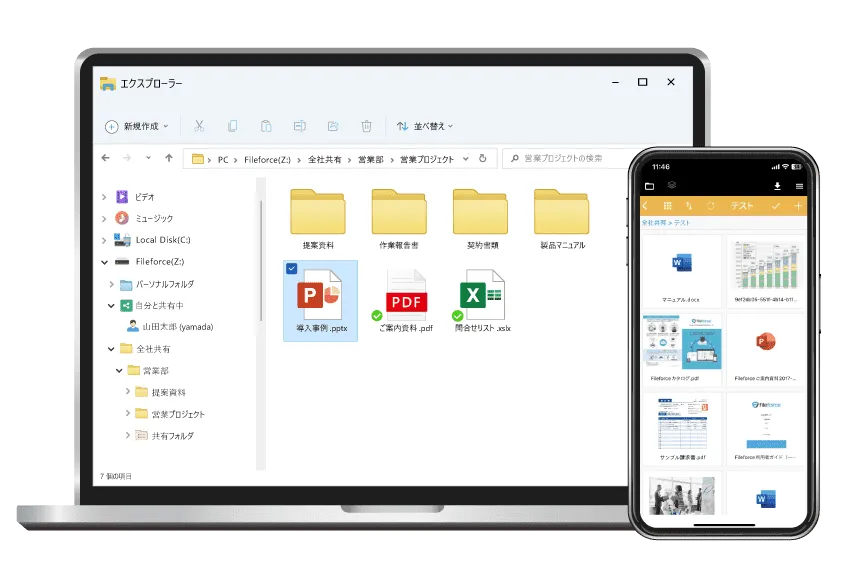The width and height of the screenshot is (845, 573).
Task: Click the Rename icon in toolbar
Action: 299,126
